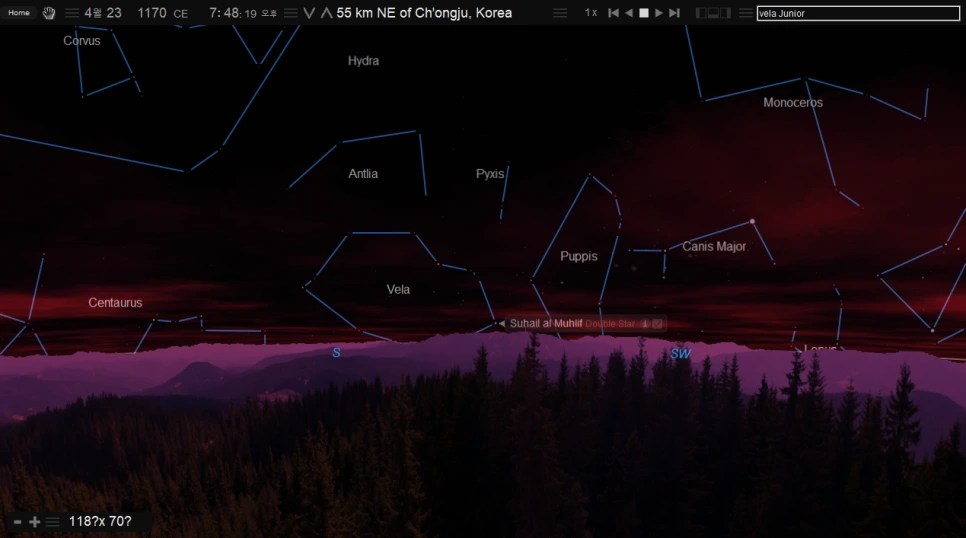The height and width of the screenshot is (538, 966).
Task: Step time backward one increment
Action: click(613, 13)
